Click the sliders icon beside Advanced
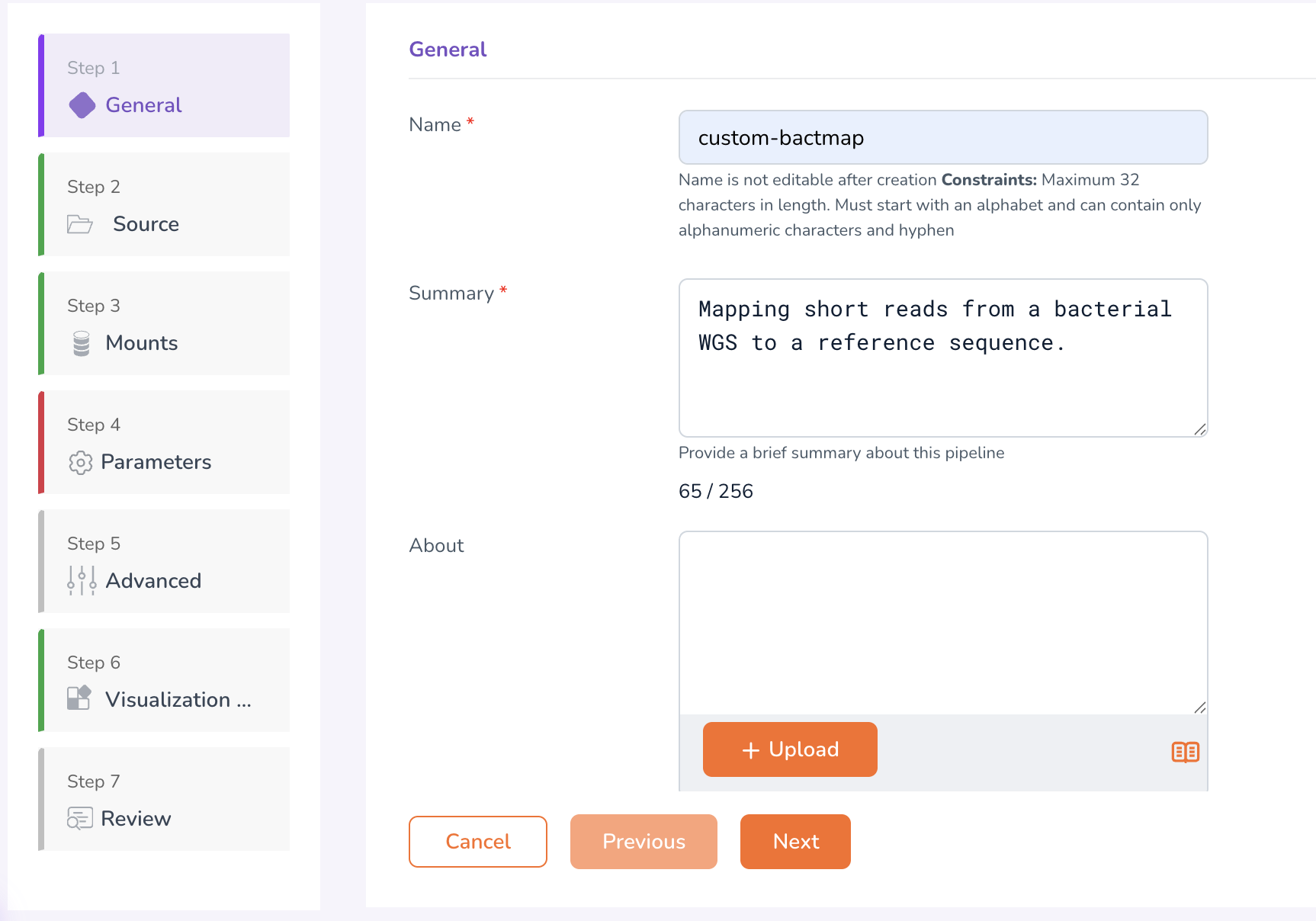 point(82,581)
